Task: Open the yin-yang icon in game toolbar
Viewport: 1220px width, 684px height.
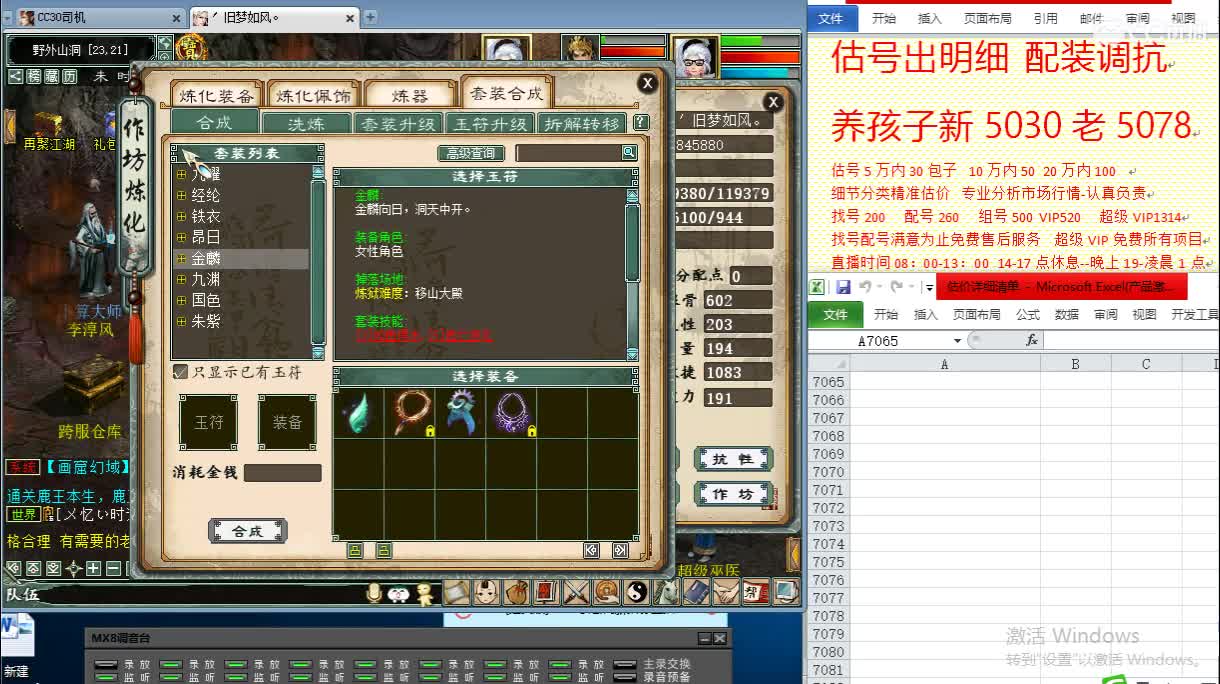Action: pyautogui.click(x=636, y=592)
